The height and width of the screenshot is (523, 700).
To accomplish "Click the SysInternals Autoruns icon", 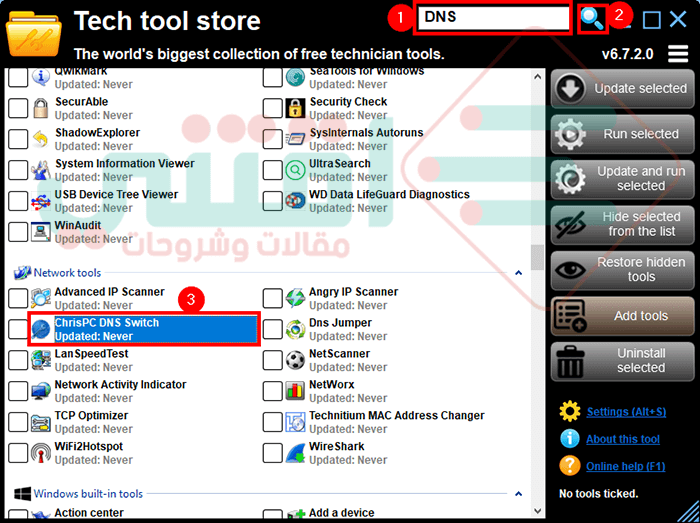I will coord(295,139).
